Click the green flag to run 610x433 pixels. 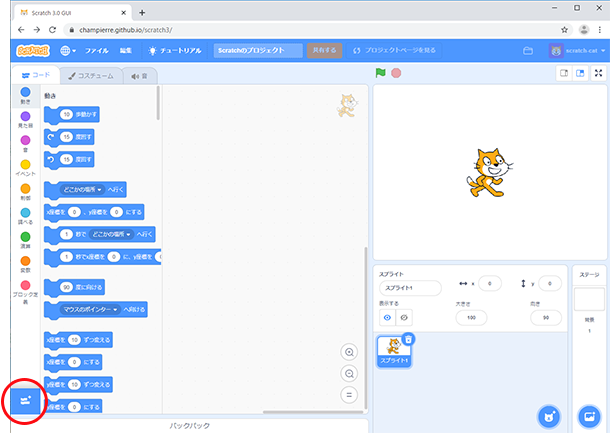(380, 73)
